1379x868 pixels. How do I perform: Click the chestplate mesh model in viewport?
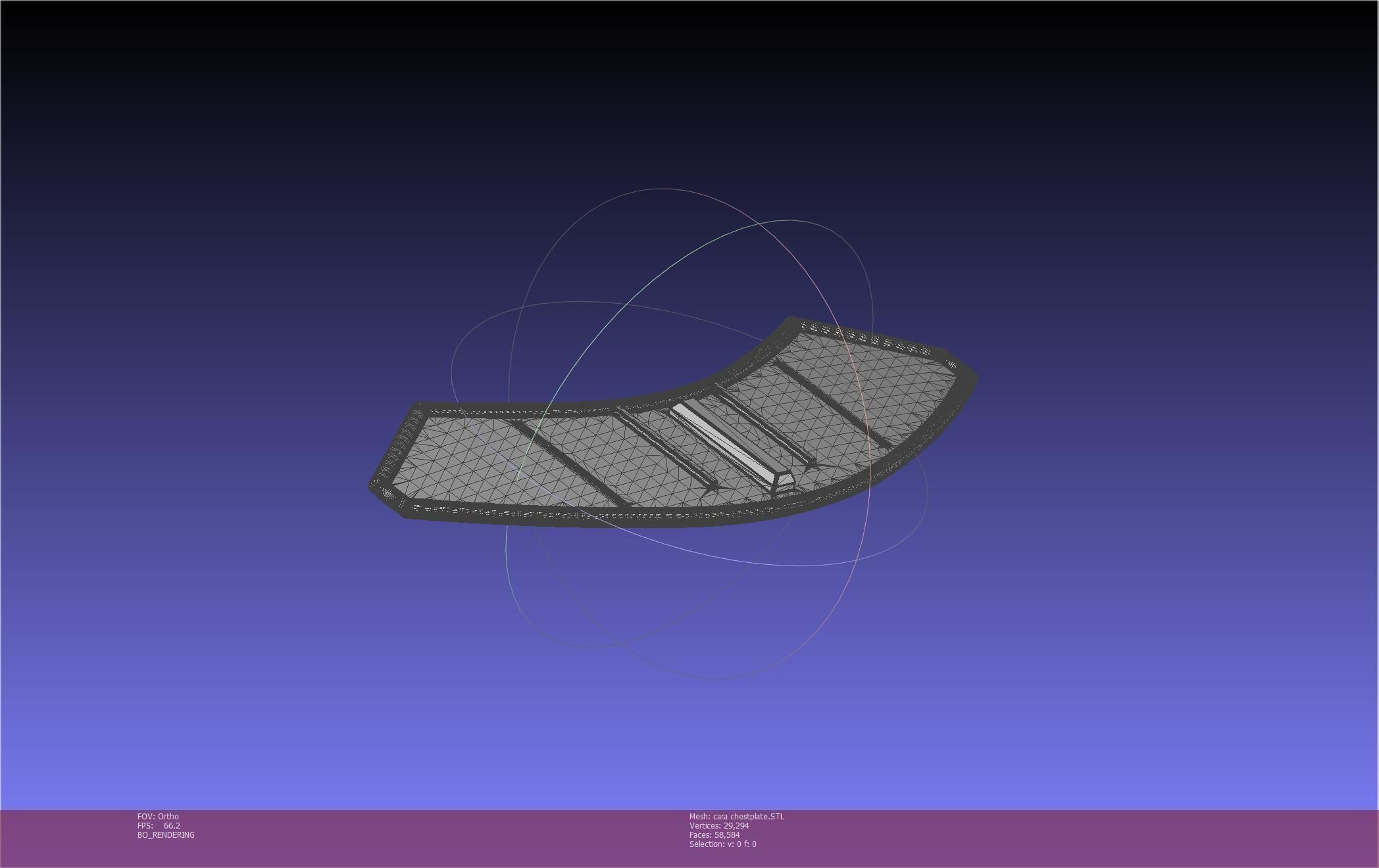(672, 423)
